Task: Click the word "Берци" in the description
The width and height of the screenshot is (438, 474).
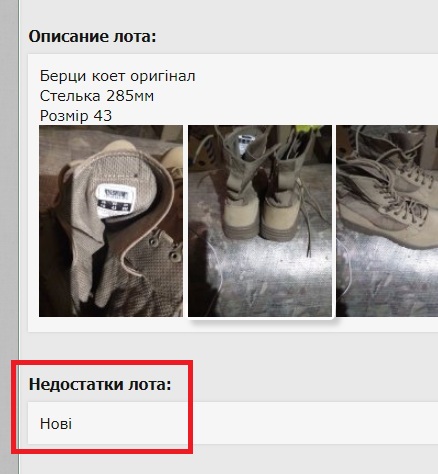Action: point(63,77)
